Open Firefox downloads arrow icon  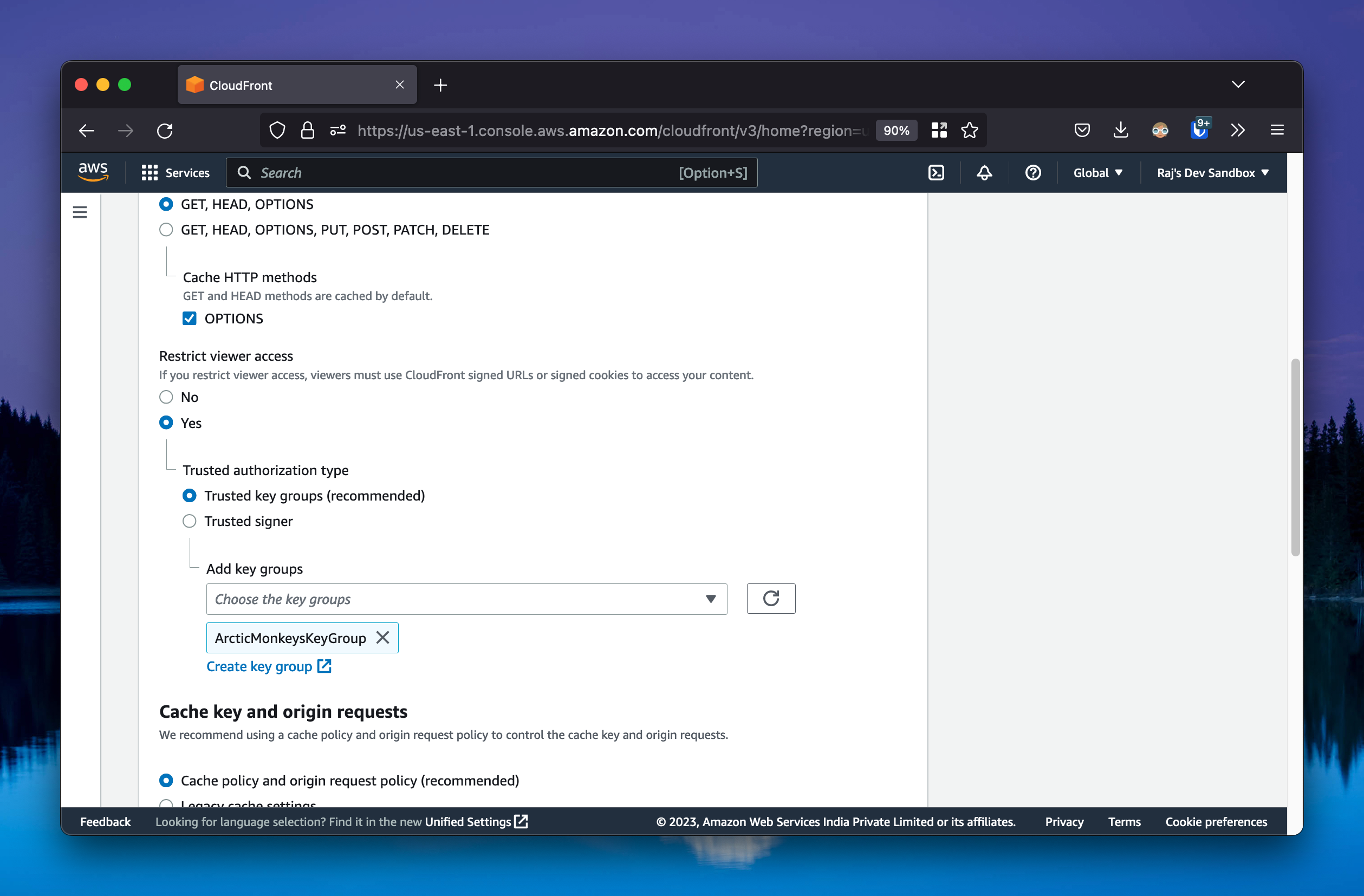(1120, 130)
